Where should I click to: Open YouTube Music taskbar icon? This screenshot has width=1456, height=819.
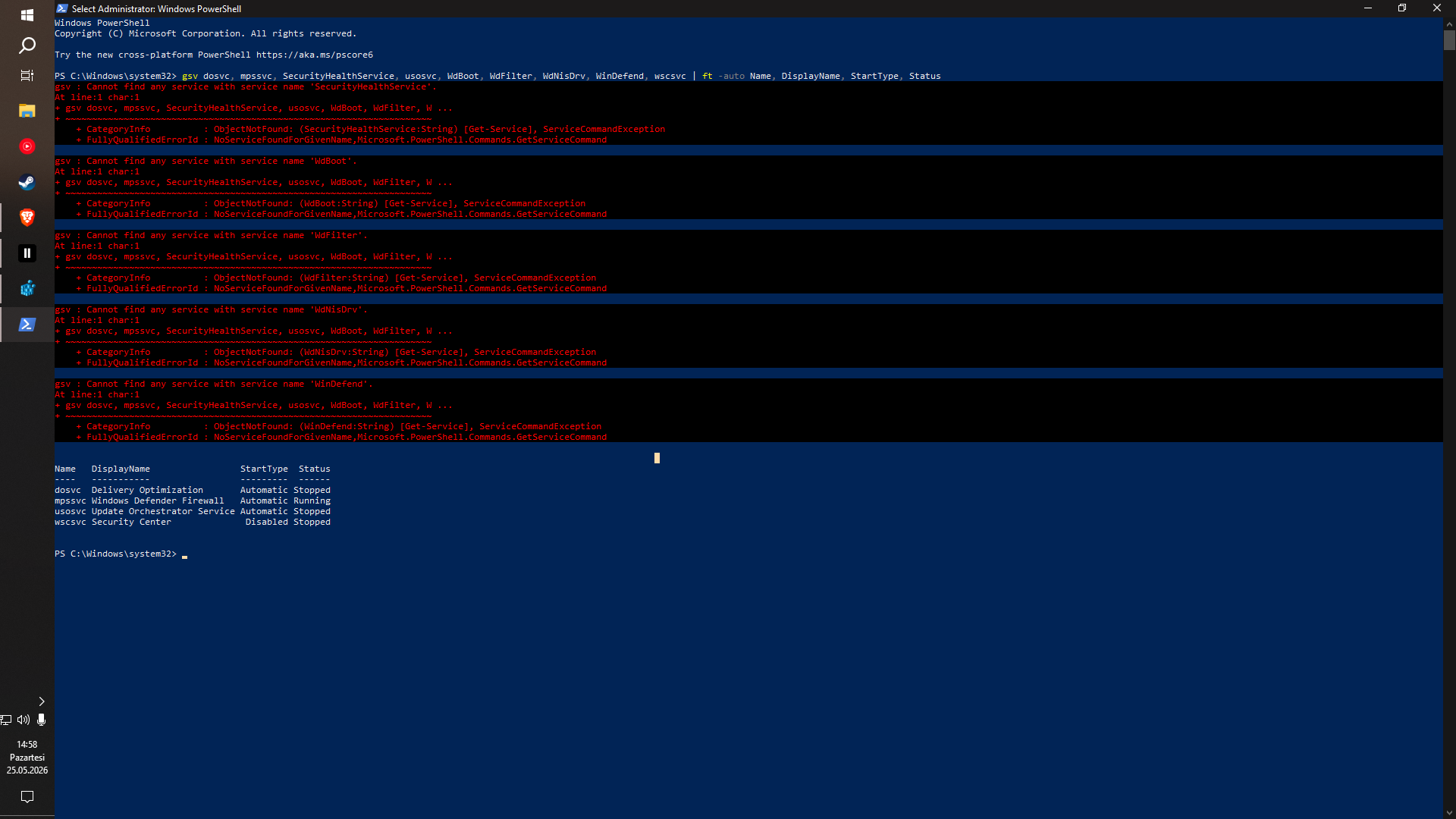pyautogui.click(x=27, y=146)
